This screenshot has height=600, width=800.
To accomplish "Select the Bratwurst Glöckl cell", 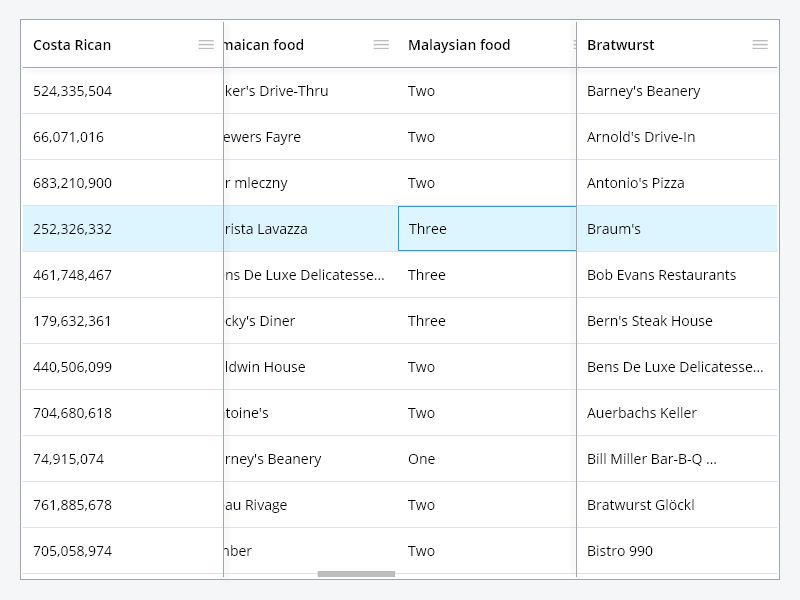I will click(x=677, y=505).
